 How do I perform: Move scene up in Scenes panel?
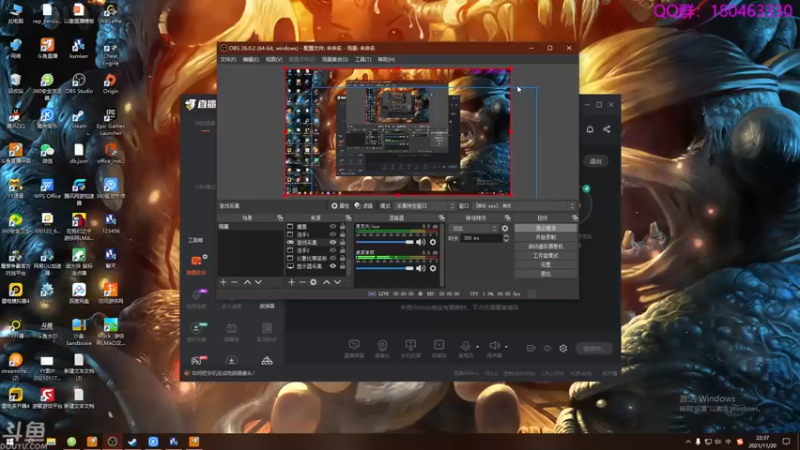247,282
